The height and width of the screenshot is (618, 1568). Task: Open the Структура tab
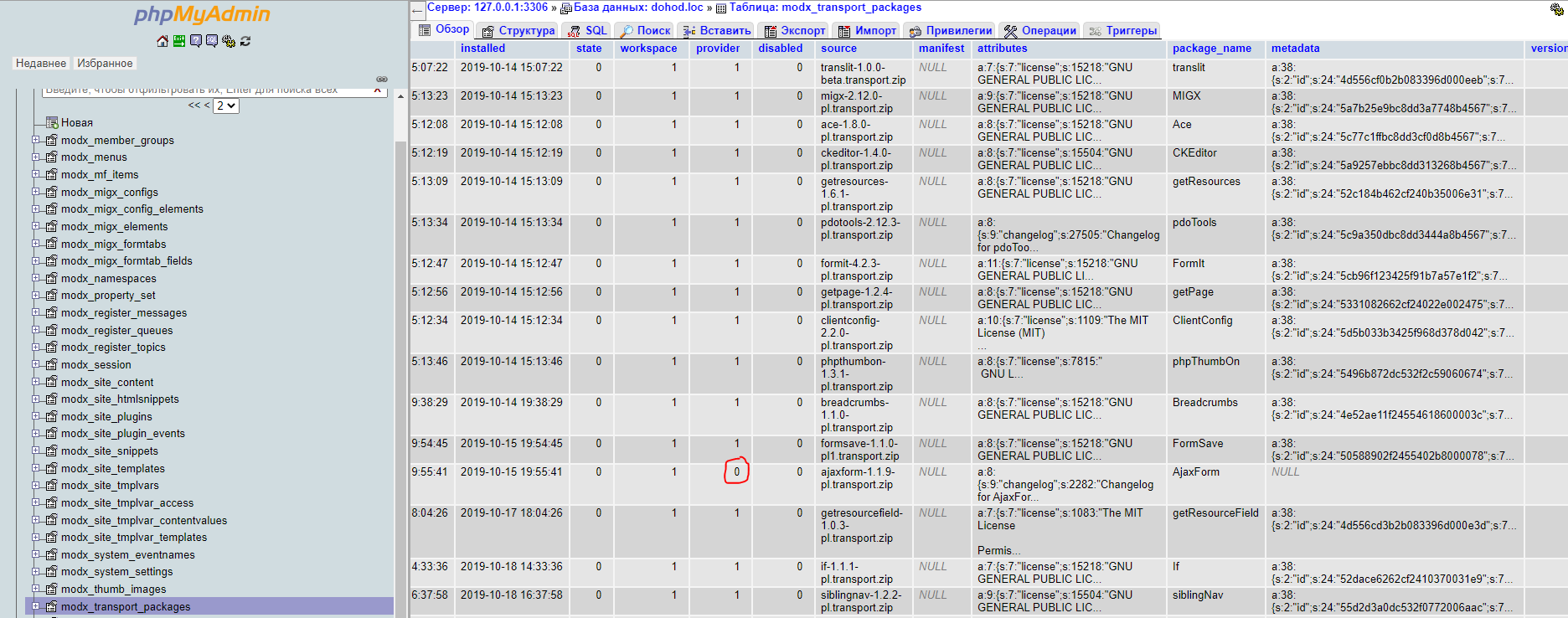518,30
